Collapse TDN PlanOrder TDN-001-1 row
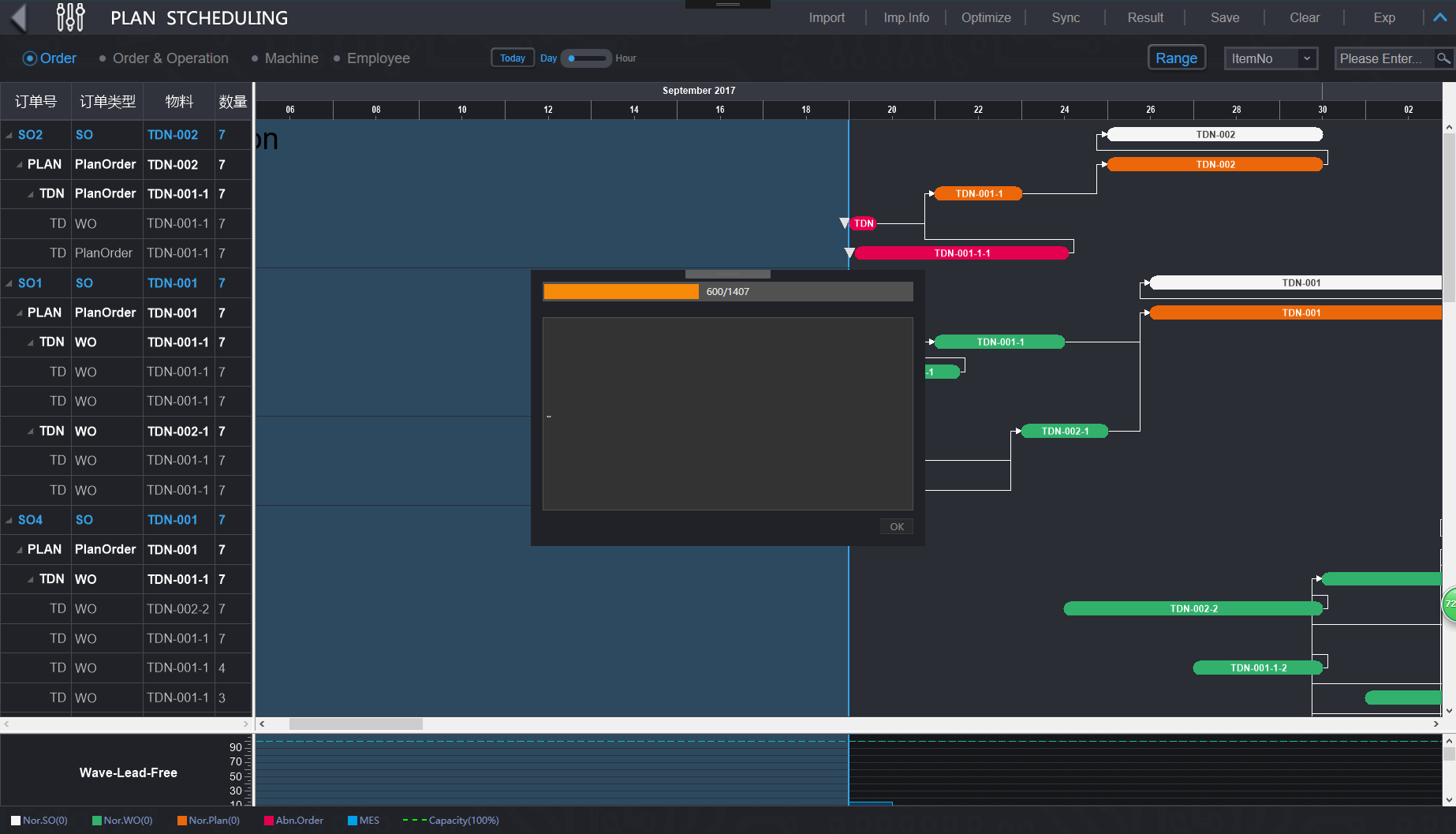This screenshot has height=834, width=1456. coord(30,194)
